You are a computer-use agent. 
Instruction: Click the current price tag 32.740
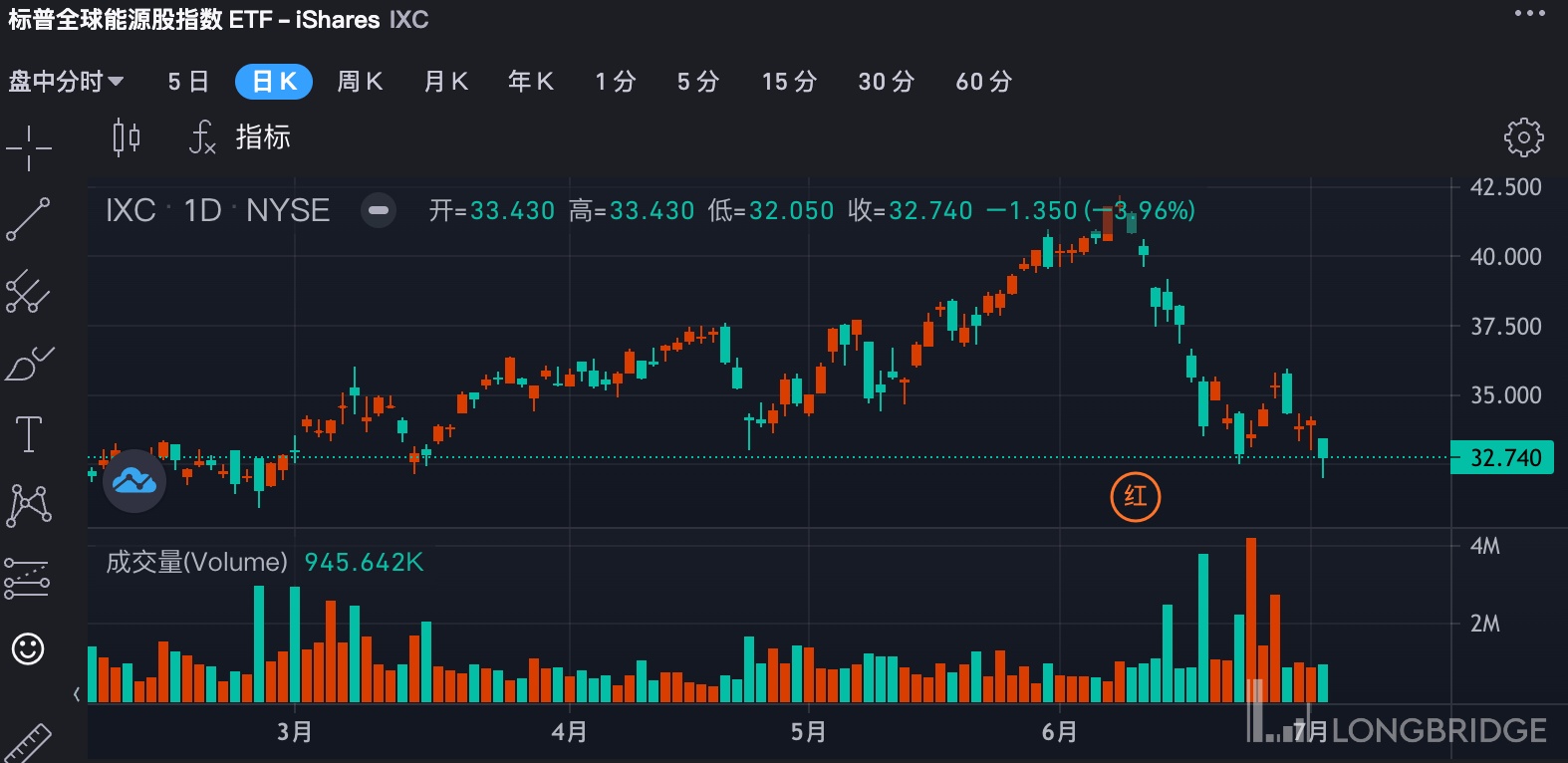[1502, 457]
